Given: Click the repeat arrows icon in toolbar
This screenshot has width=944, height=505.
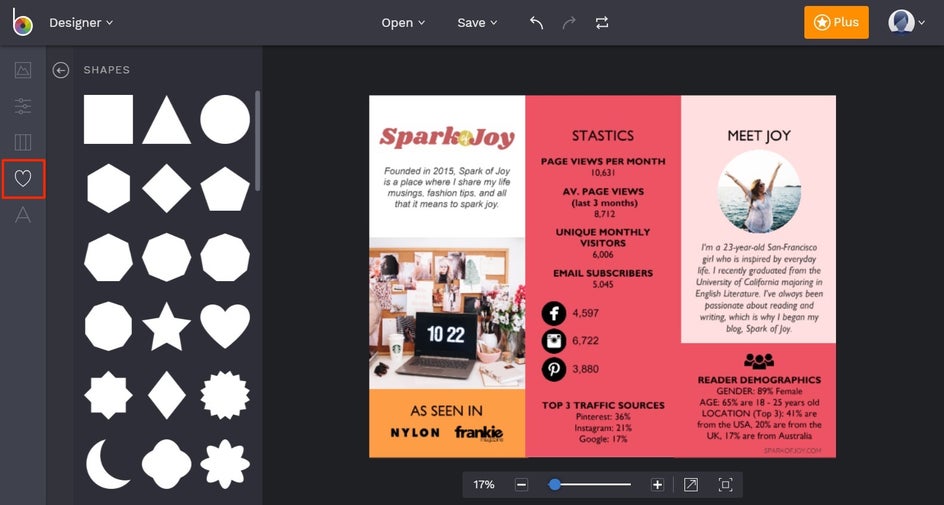Looking at the screenshot, I should point(601,23).
